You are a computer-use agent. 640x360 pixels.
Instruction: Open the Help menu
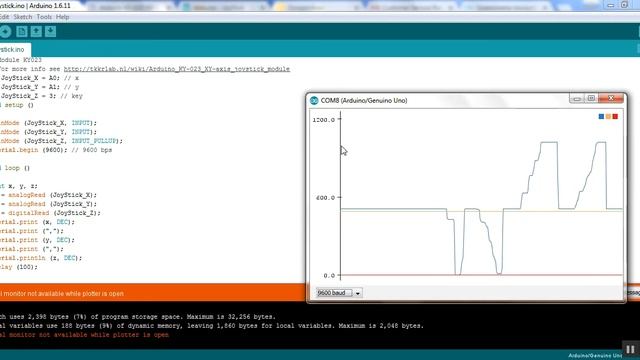coord(62,17)
